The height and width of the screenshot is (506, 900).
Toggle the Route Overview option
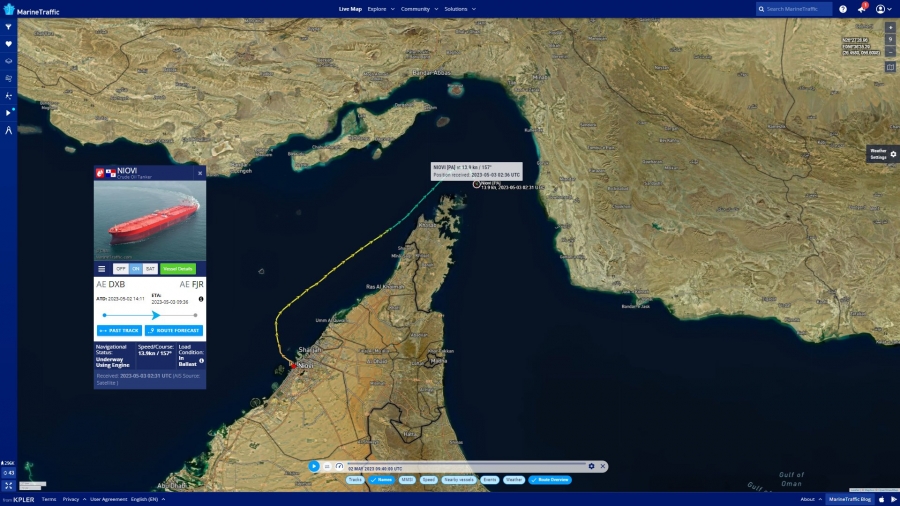(x=550, y=480)
